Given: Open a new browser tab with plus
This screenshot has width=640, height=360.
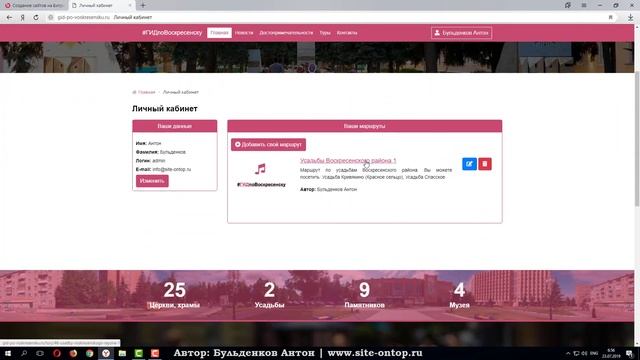Looking at the screenshot, I should coord(143,5).
